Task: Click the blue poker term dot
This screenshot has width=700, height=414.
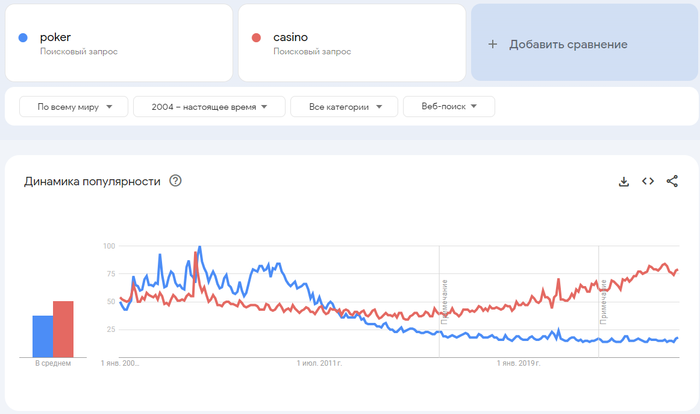Action: tap(23, 38)
